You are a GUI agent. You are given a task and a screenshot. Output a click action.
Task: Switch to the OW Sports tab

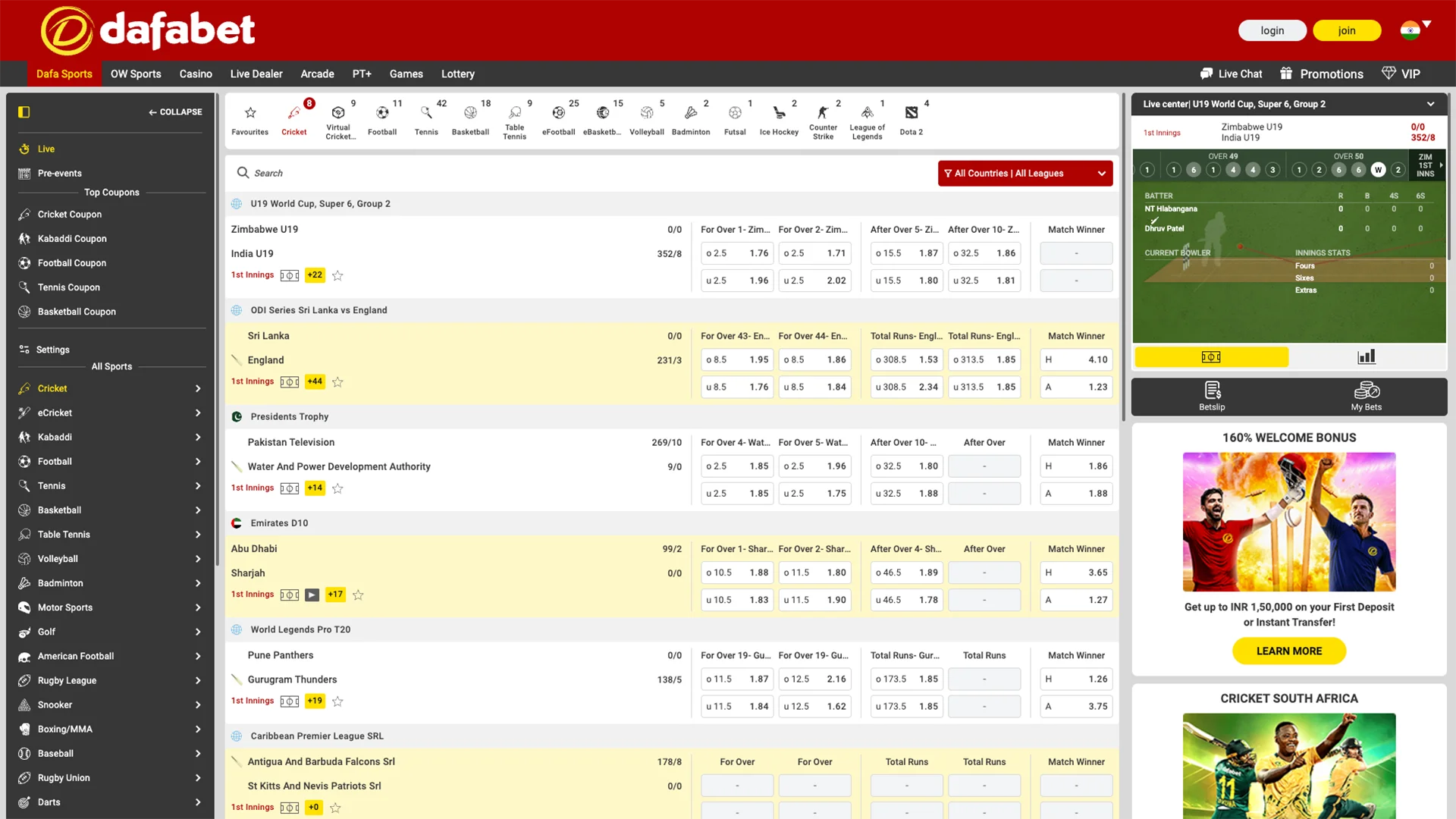tap(136, 74)
